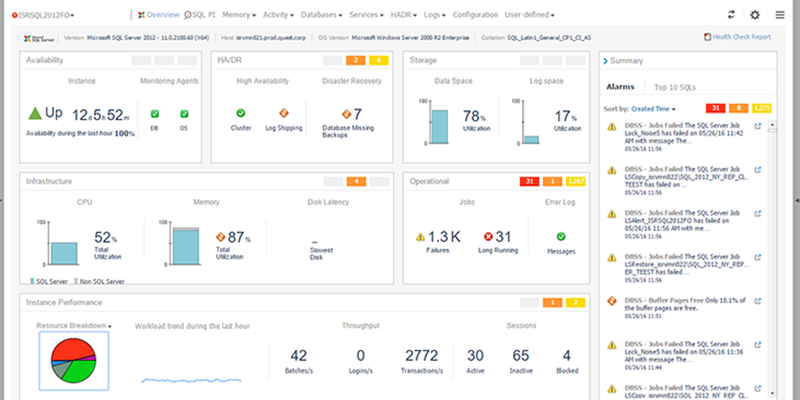The height and width of the screenshot is (400, 800).
Task: Click the 42 Batches/s value
Action: pyautogui.click(x=298, y=355)
